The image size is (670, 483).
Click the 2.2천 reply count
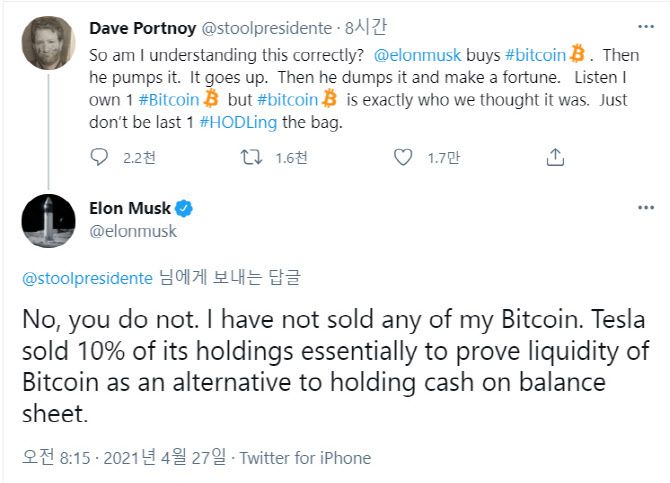[135, 157]
